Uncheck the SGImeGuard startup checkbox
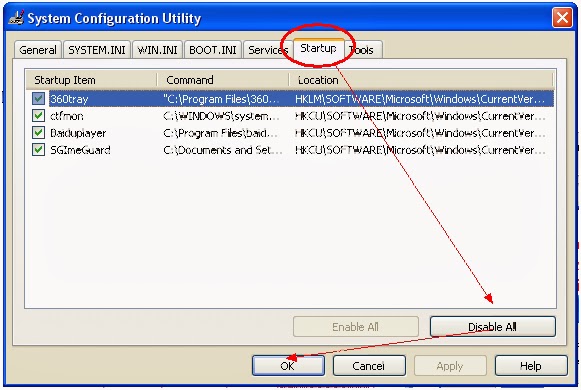The width and height of the screenshot is (581, 390). tap(38, 150)
